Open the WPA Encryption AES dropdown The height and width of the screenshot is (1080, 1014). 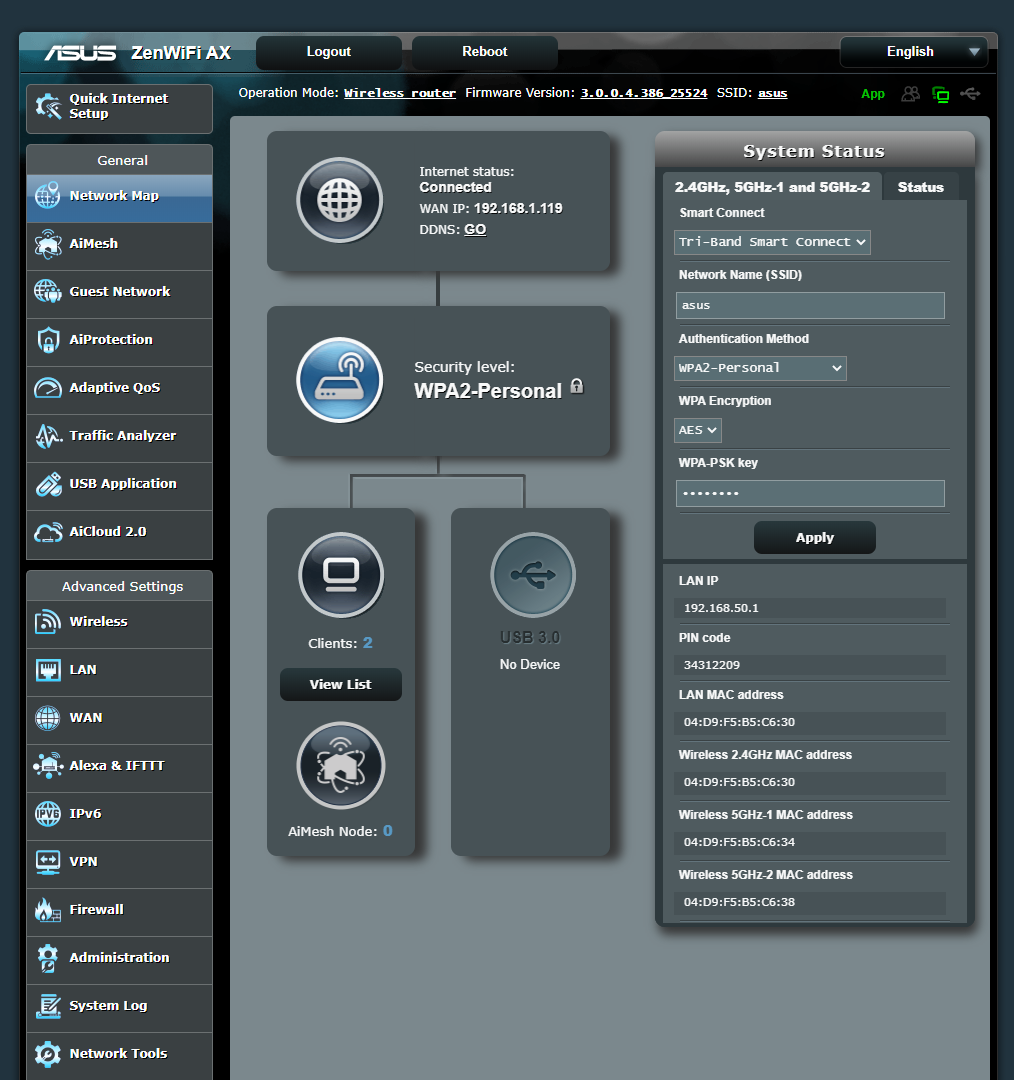pos(697,430)
